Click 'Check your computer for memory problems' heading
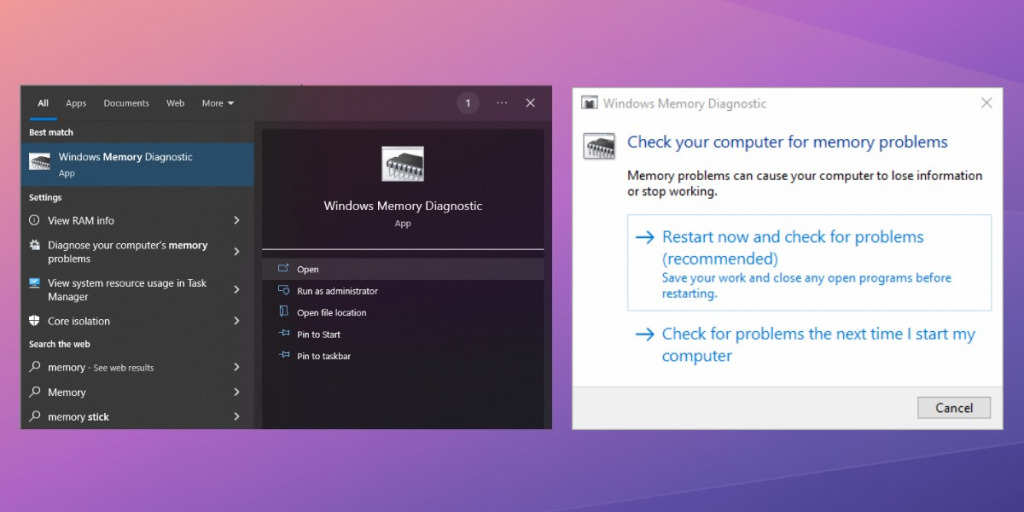 787,142
